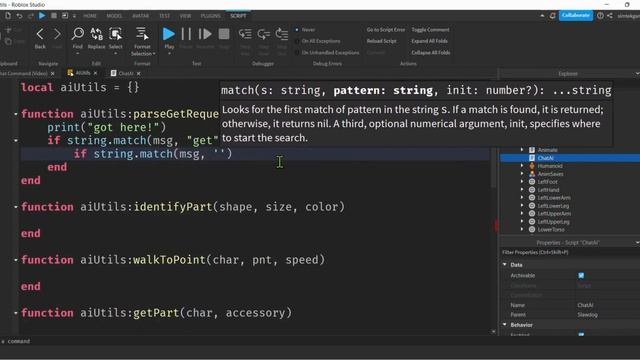The width and height of the screenshot is (640, 360).
Task: Collapse the parseGetRequest function fold
Action: (x=16, y=114)
